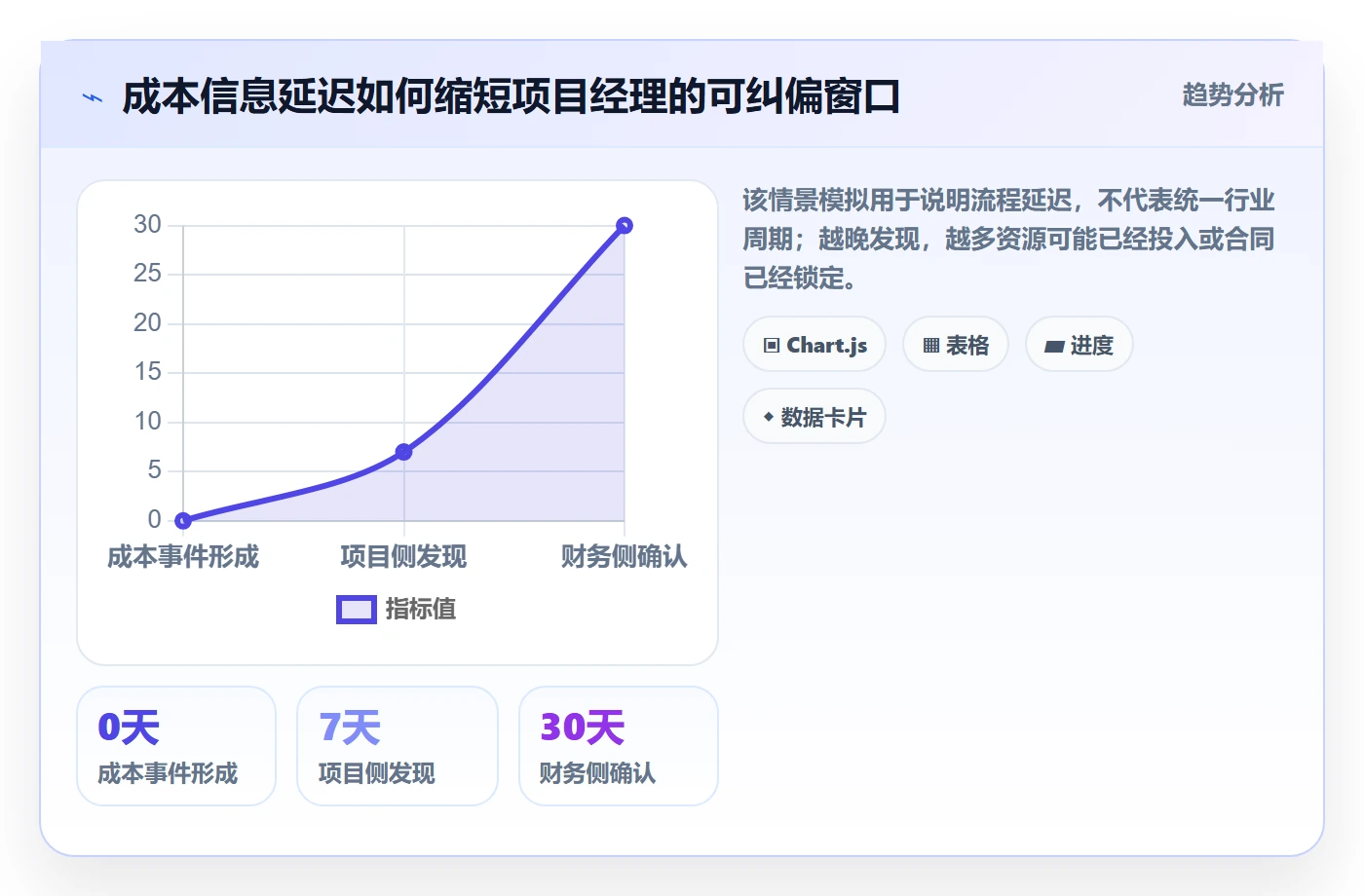The image size is (1364, 896).
Task: Click the diamond icon in the 数据卡片 chip
Action: tap(769, 417)
